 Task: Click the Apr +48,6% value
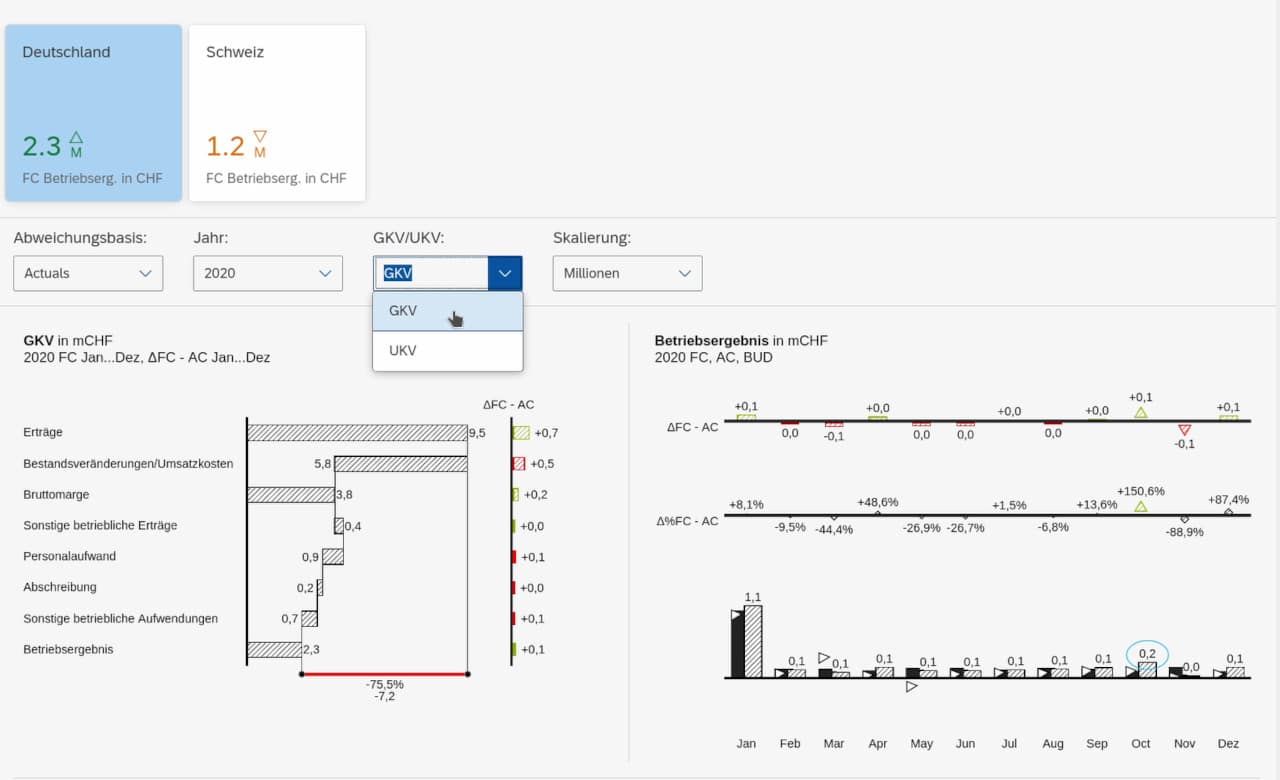coord(877,502)
